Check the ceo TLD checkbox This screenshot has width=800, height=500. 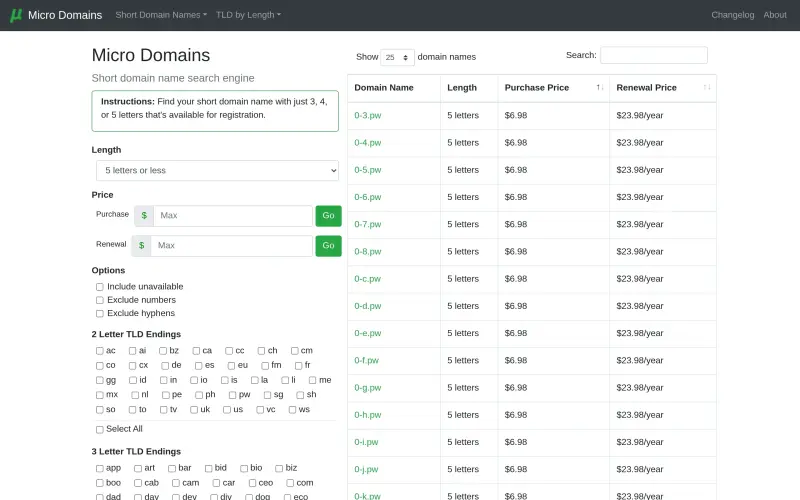tap(252, 483)
